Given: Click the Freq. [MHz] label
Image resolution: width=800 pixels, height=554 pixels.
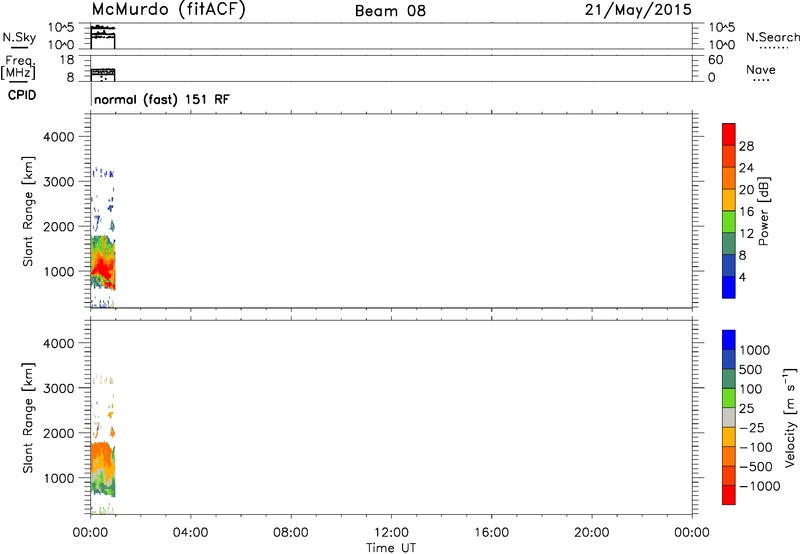Looking at the screenshot, I should (18, 67).
